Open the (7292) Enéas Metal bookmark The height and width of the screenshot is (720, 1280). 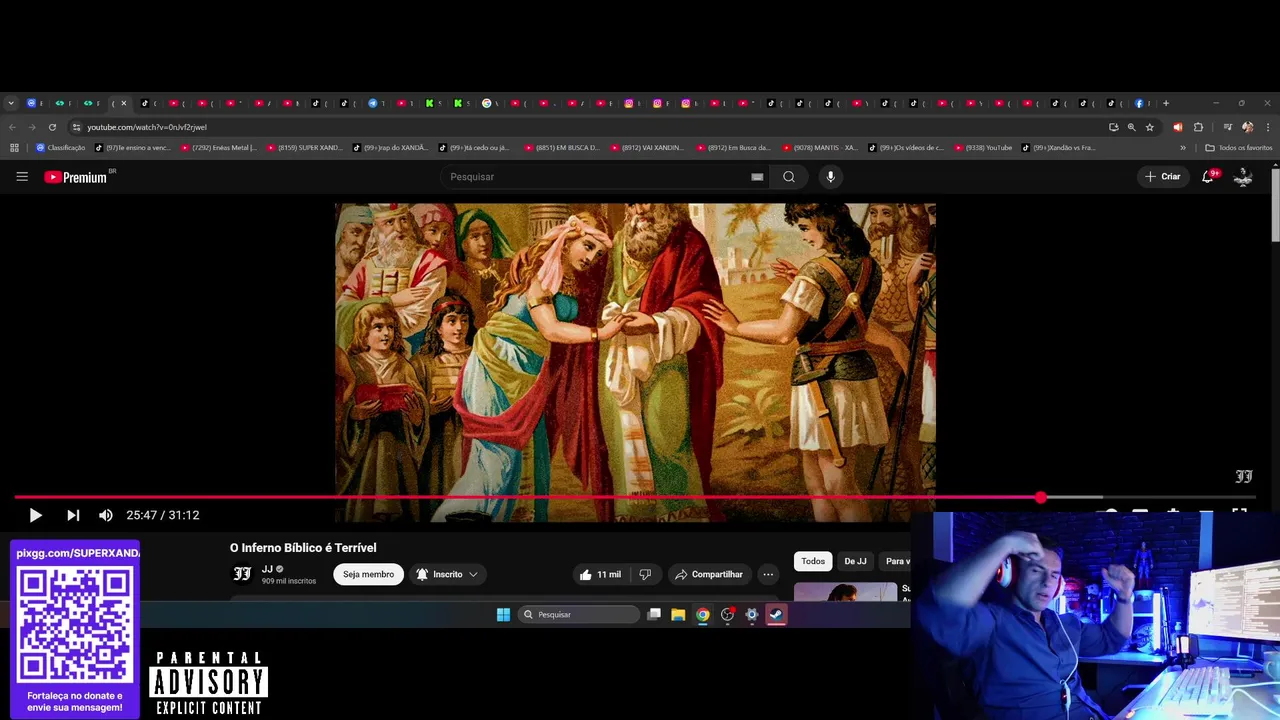point(219,148)
